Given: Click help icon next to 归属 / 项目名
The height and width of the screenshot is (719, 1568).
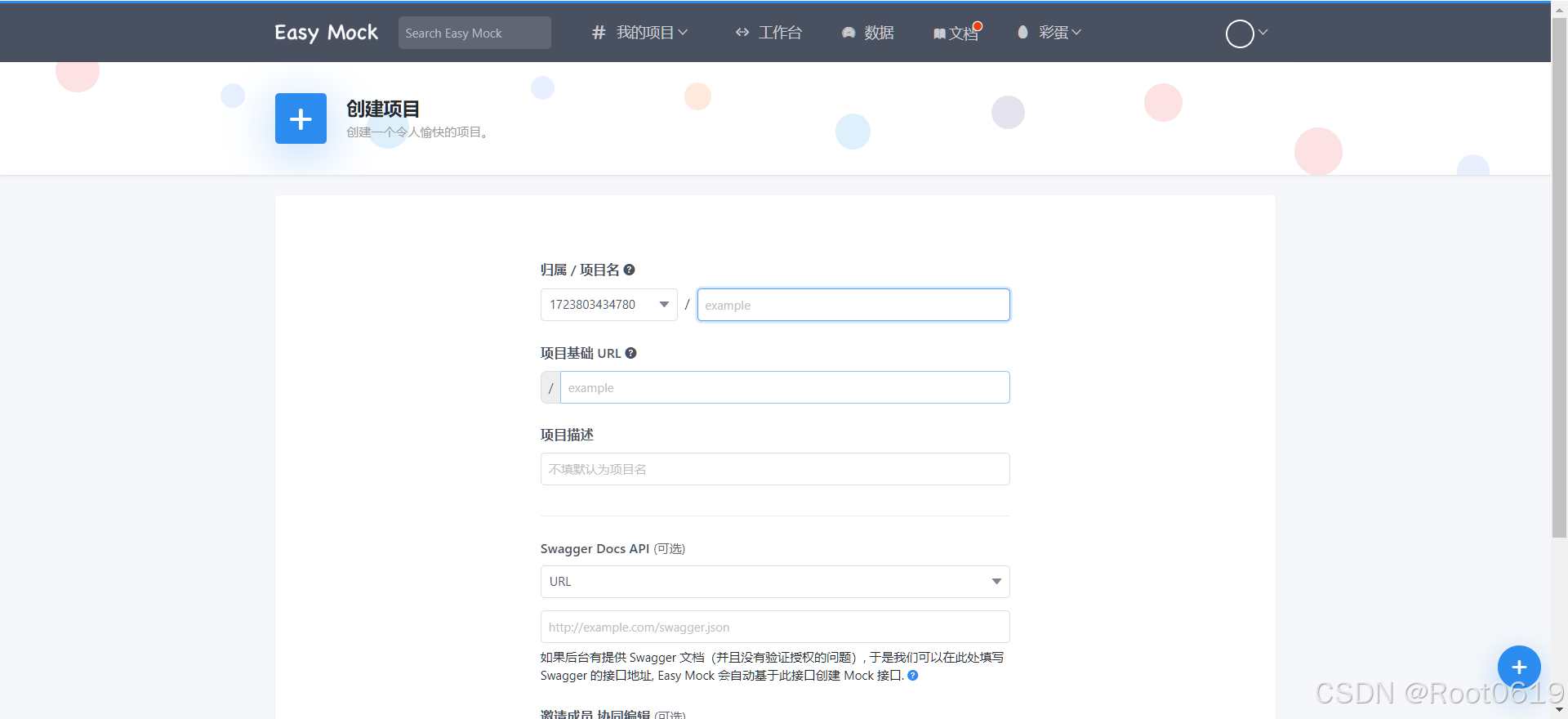Looking at the screenshot, I should tap(629, 270).
